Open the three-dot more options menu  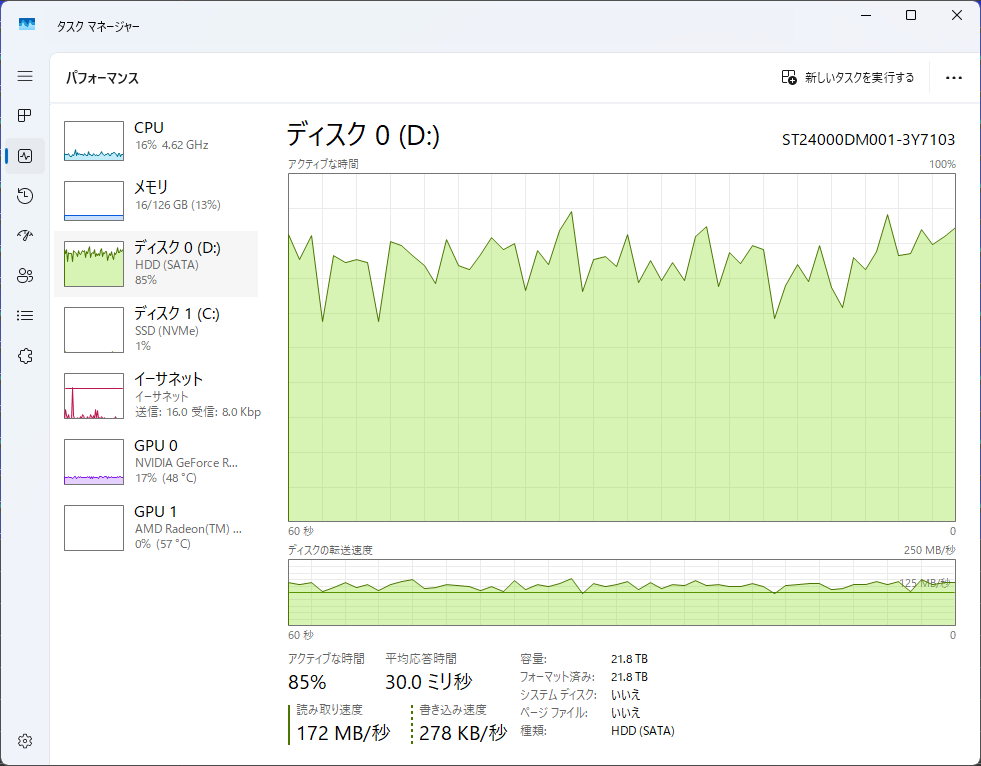[x=953, y=78]
